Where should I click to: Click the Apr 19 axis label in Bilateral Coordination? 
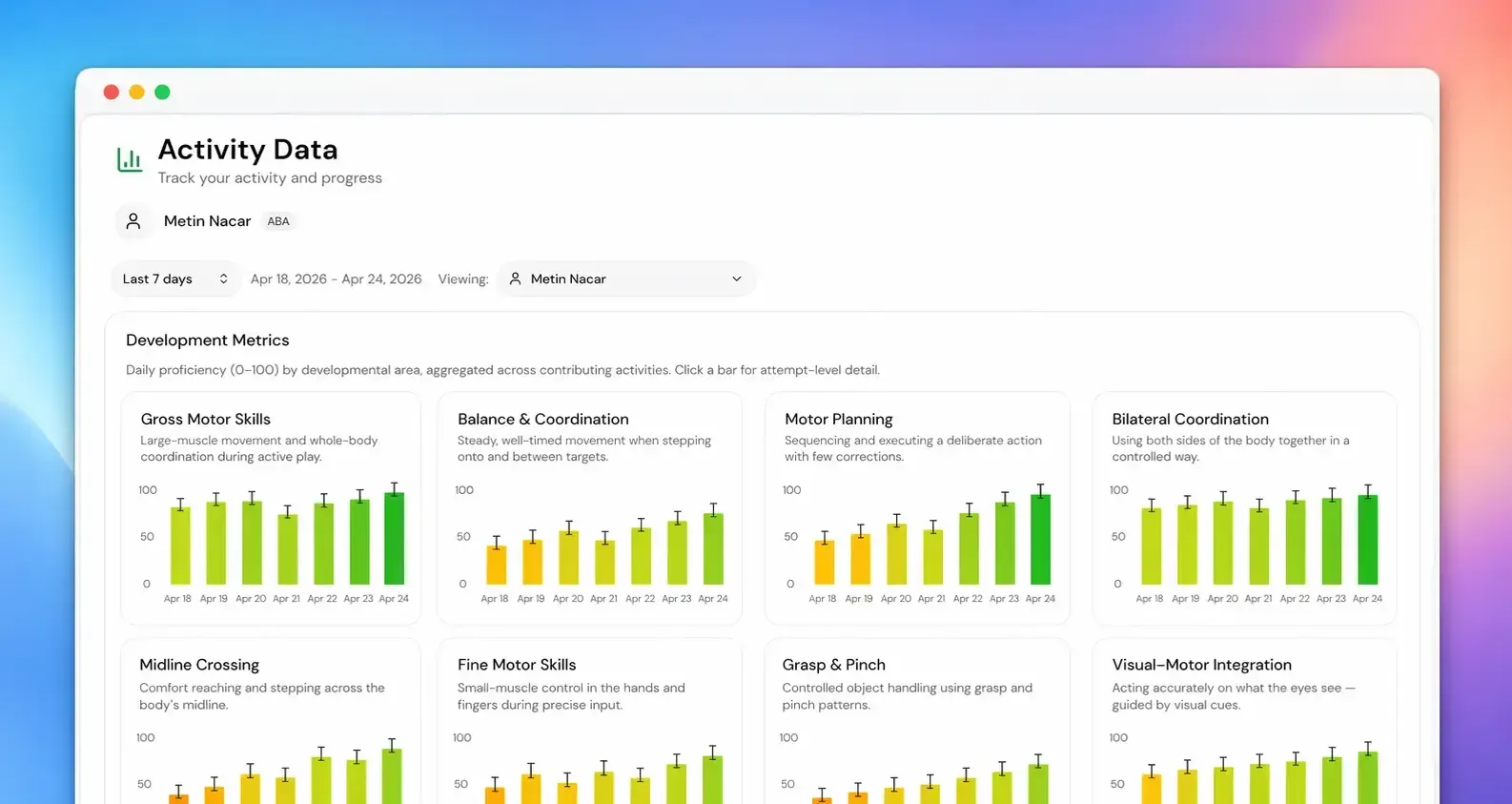click(1186, 599)
